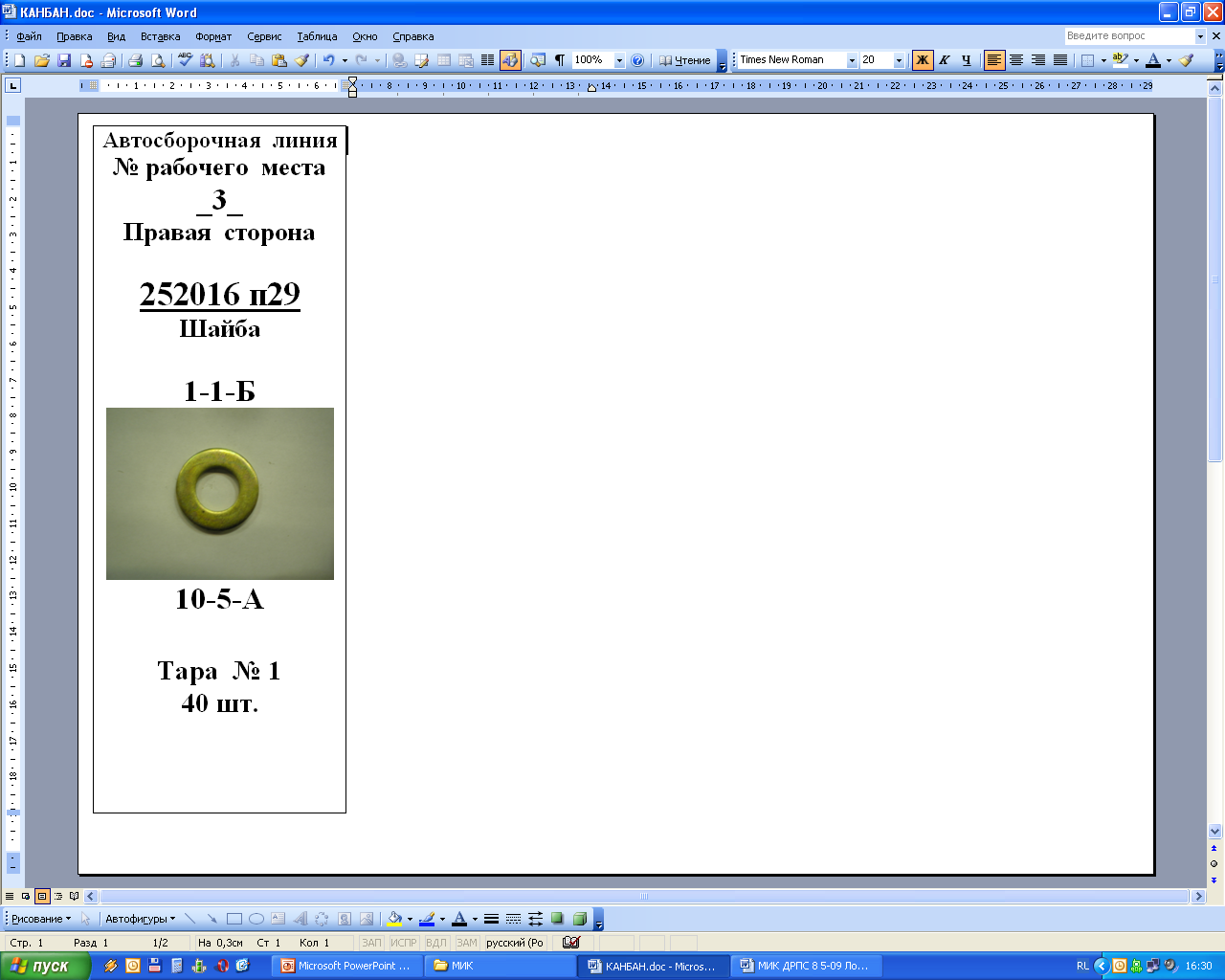This screenshot has width=1225, height=980.
Task: Toggle Center alignment
Action: point(1016,60)
